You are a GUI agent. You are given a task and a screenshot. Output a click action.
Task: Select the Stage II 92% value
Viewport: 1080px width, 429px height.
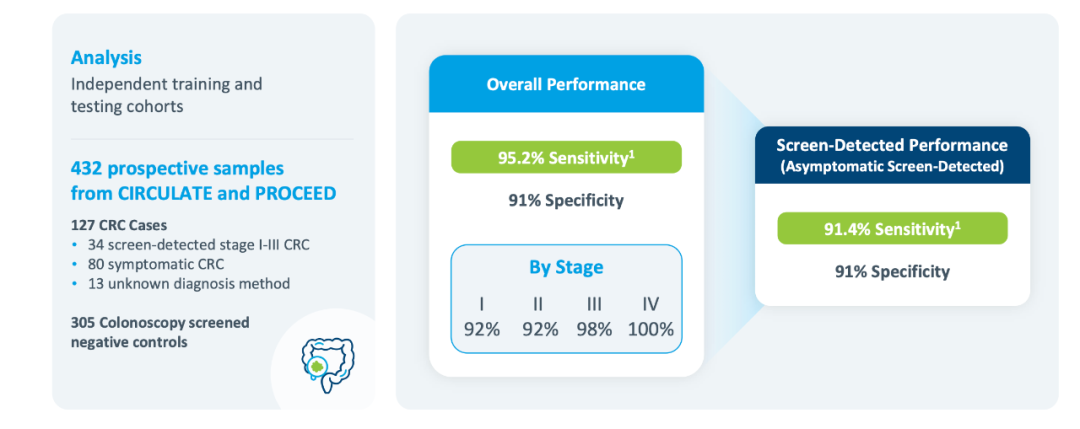[540, 329]
